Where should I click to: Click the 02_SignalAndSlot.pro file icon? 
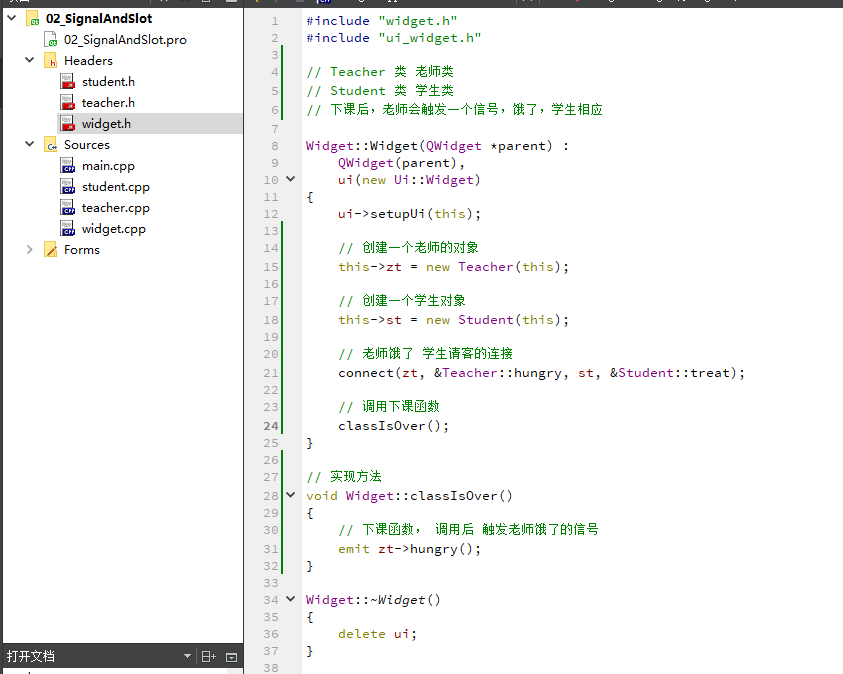tap(51, 40)
